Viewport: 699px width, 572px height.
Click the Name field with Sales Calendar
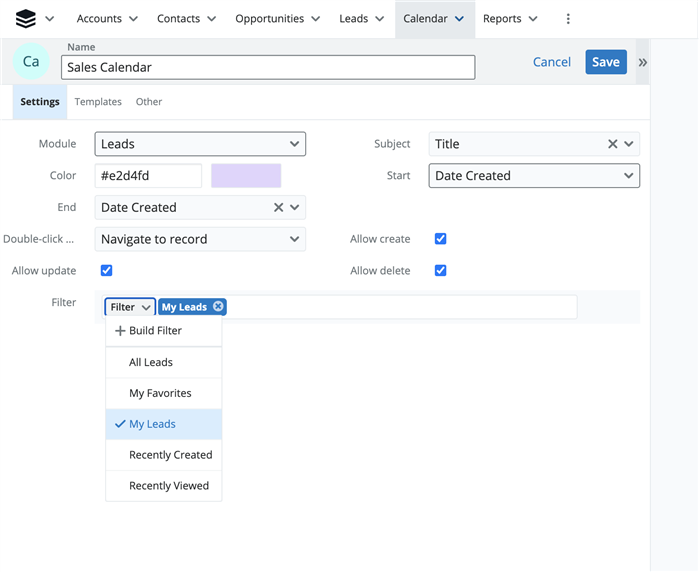[x=267, y=67]
